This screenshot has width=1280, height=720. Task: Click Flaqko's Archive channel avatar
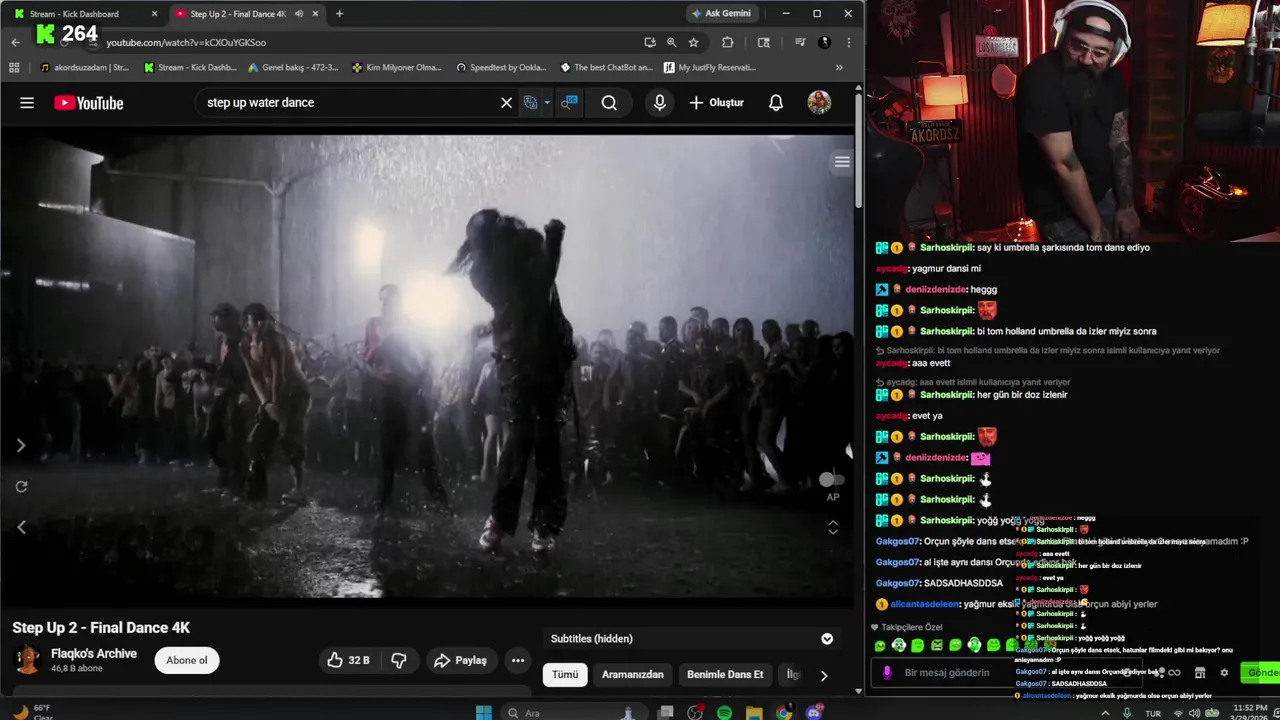pyautogui.click(x=27, y=660)
